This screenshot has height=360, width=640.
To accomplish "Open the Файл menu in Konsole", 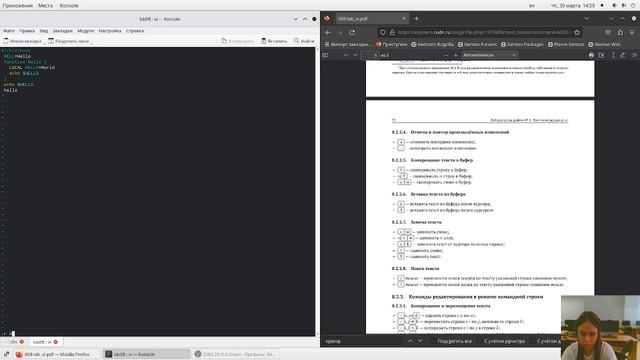I will tap(9, 31).
